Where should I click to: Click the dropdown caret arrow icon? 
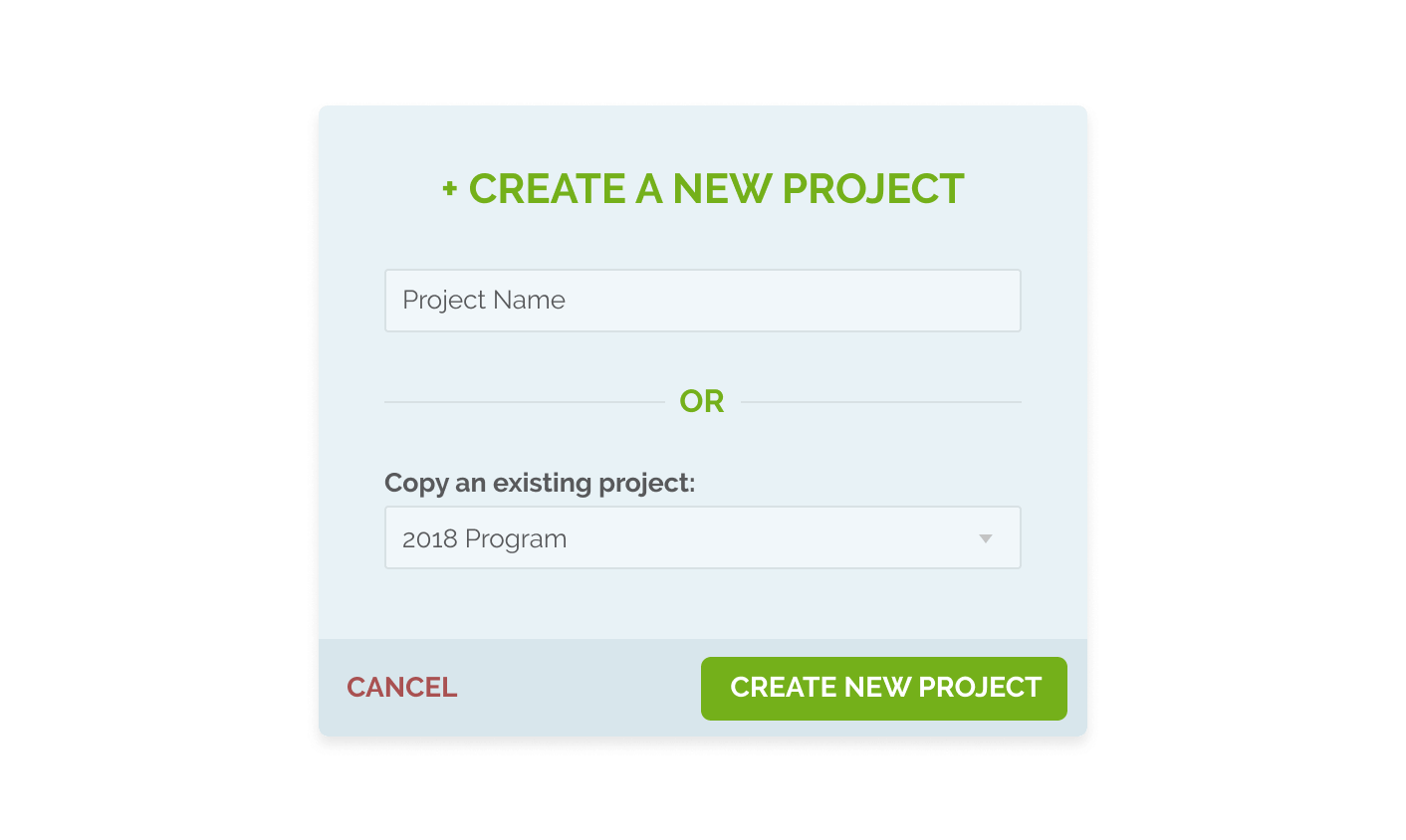pyautogui.click(x=986, y=539)
